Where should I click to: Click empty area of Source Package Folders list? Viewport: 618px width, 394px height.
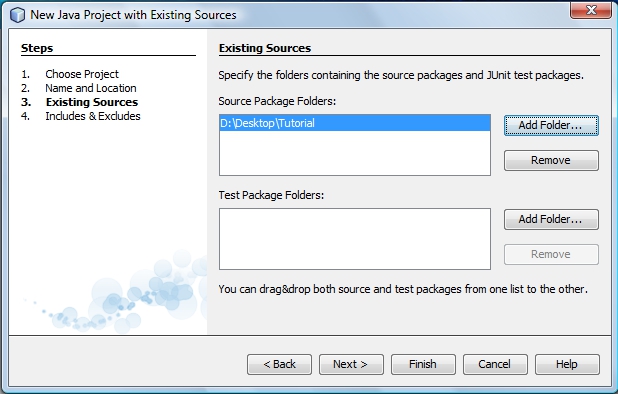[x=355, y=153]
